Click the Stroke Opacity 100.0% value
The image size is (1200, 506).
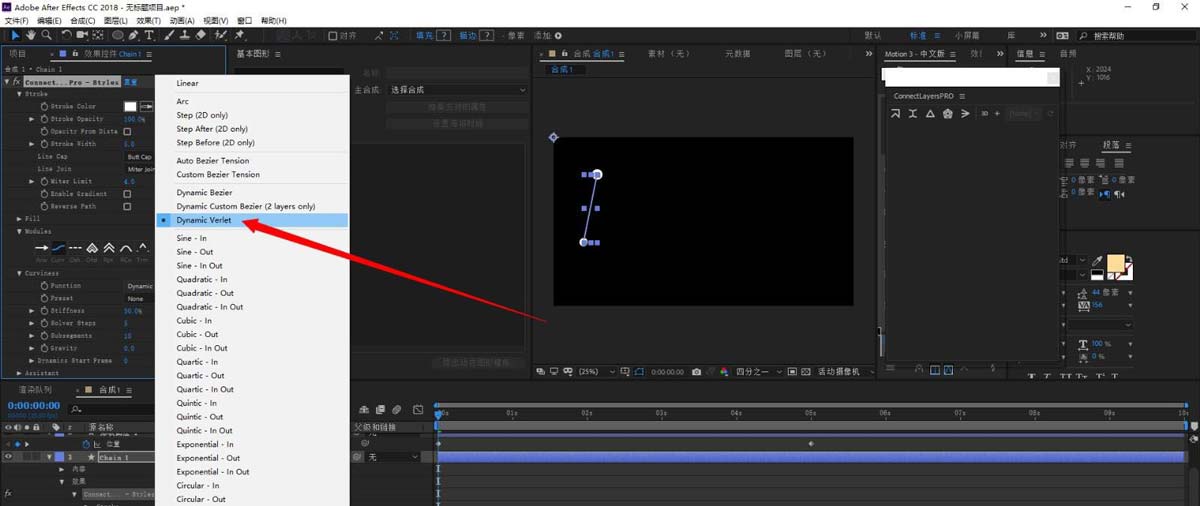point(135,119)
